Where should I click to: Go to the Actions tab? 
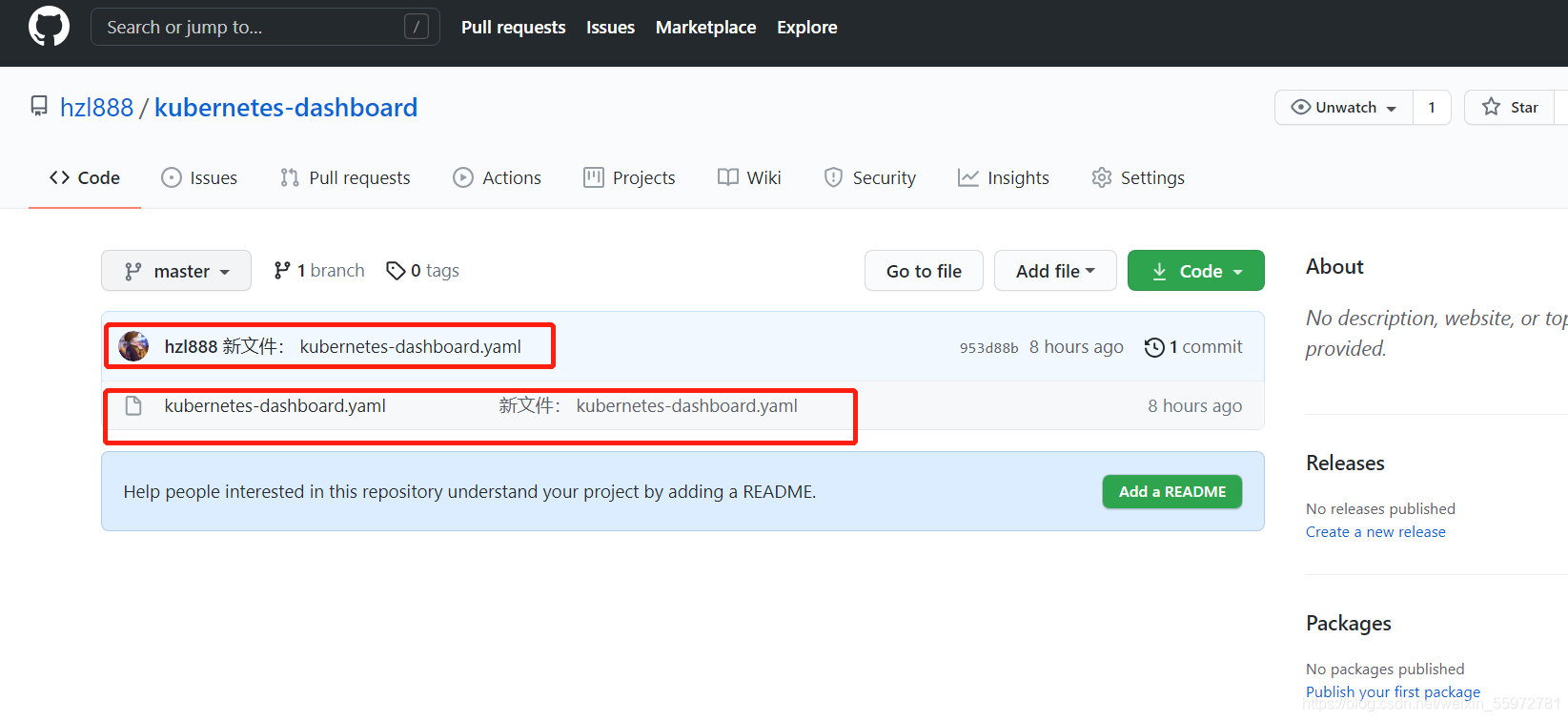pyautogui.click(x=497, y=177)
